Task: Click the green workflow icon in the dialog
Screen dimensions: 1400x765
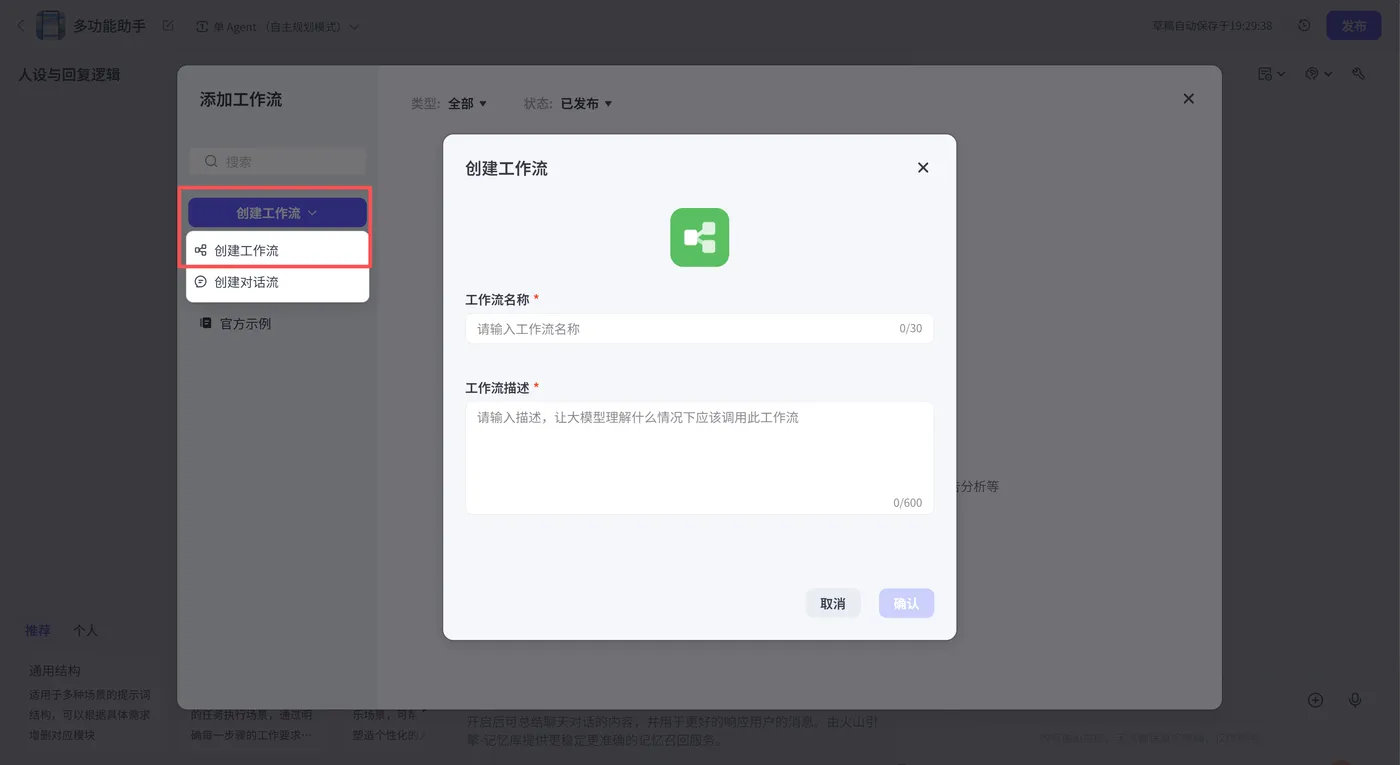Action: coord(699,237)
